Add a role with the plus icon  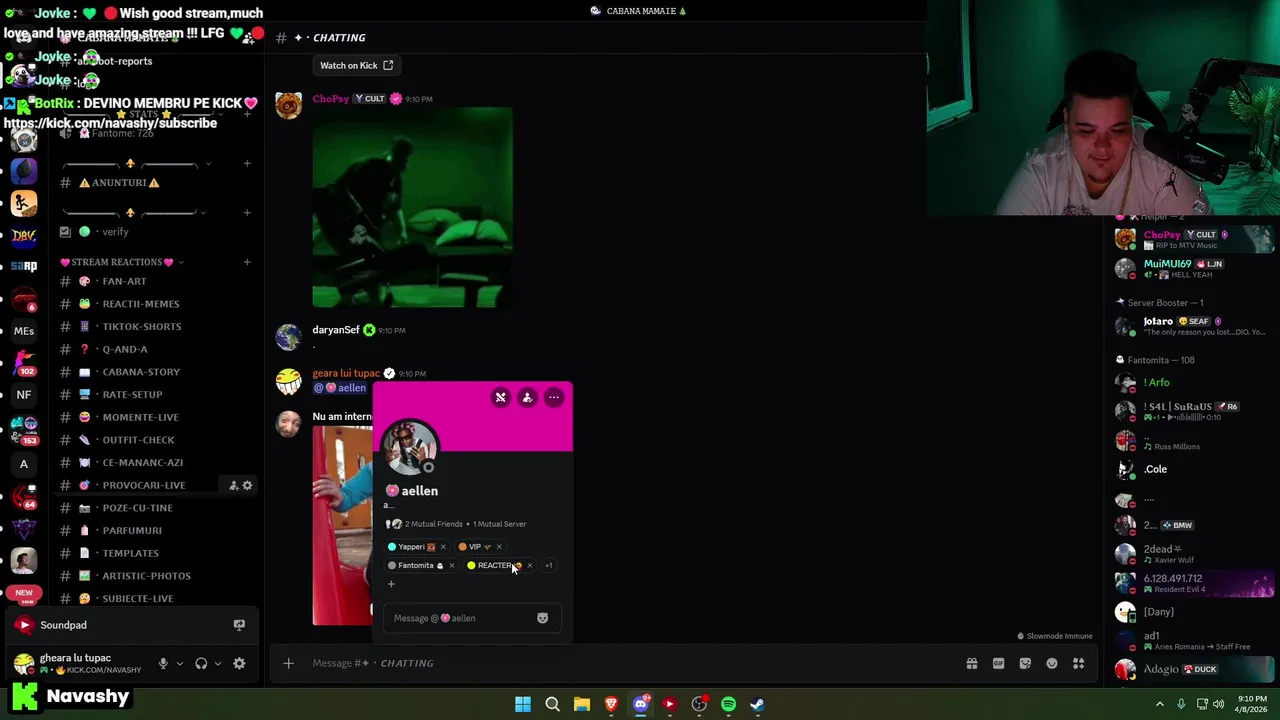click(391, 584)
